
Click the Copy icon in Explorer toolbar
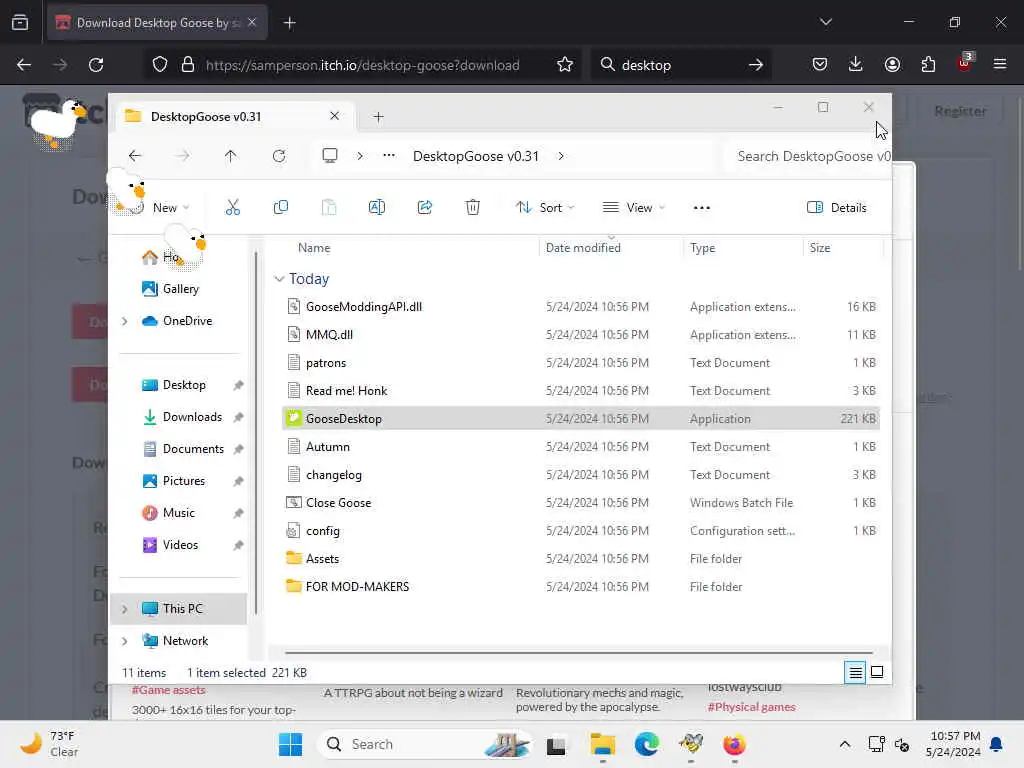[281, 208]
